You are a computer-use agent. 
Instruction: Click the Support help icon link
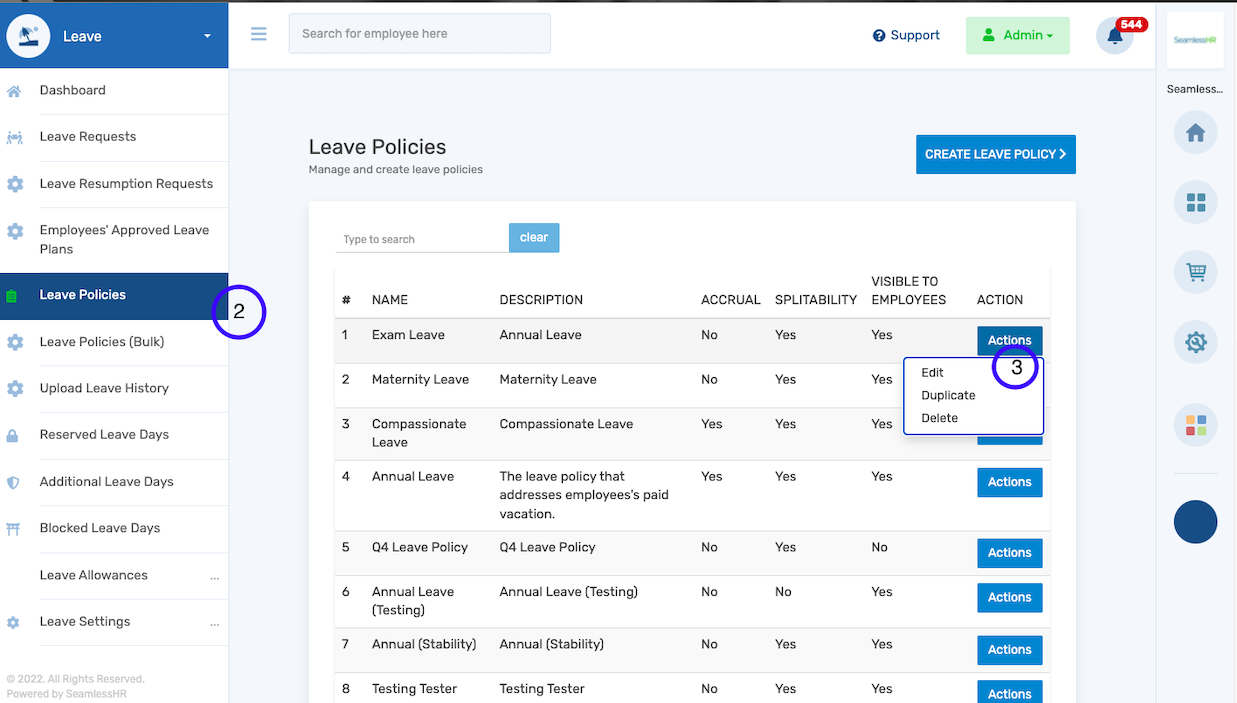[906, 35]
